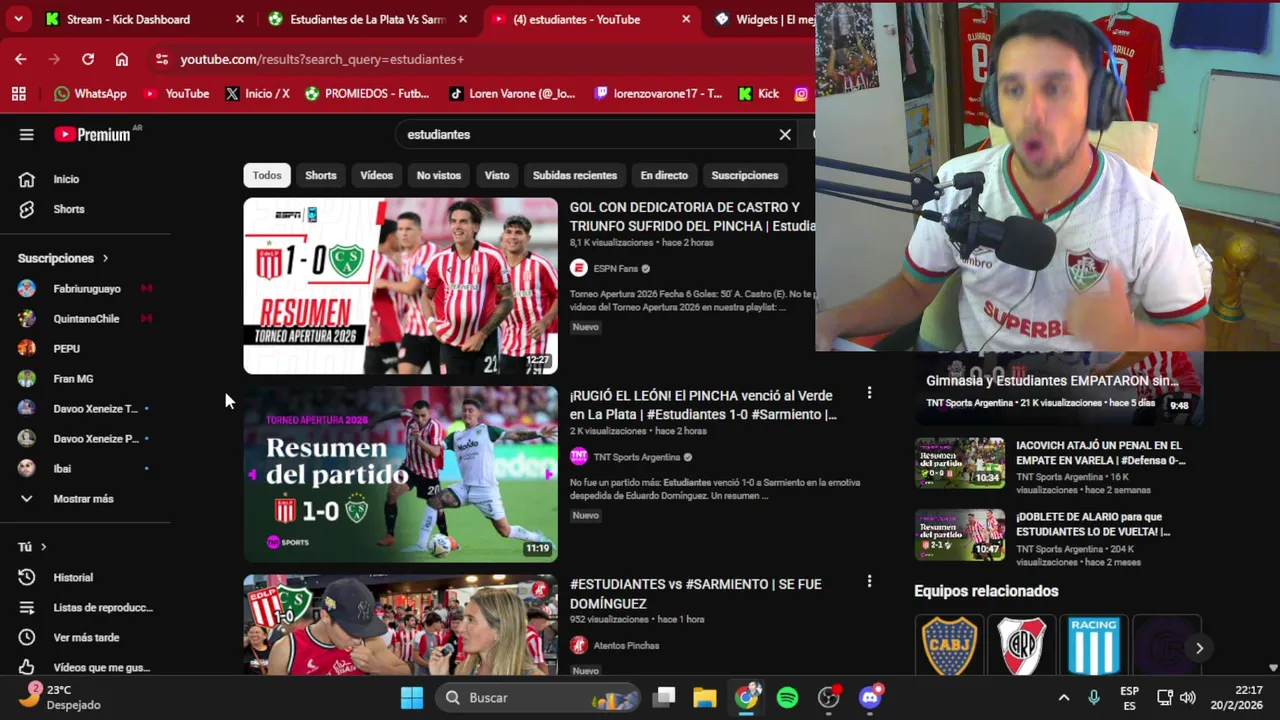
Task: Open the bookmarks apps grid icon
Action: 18,93
